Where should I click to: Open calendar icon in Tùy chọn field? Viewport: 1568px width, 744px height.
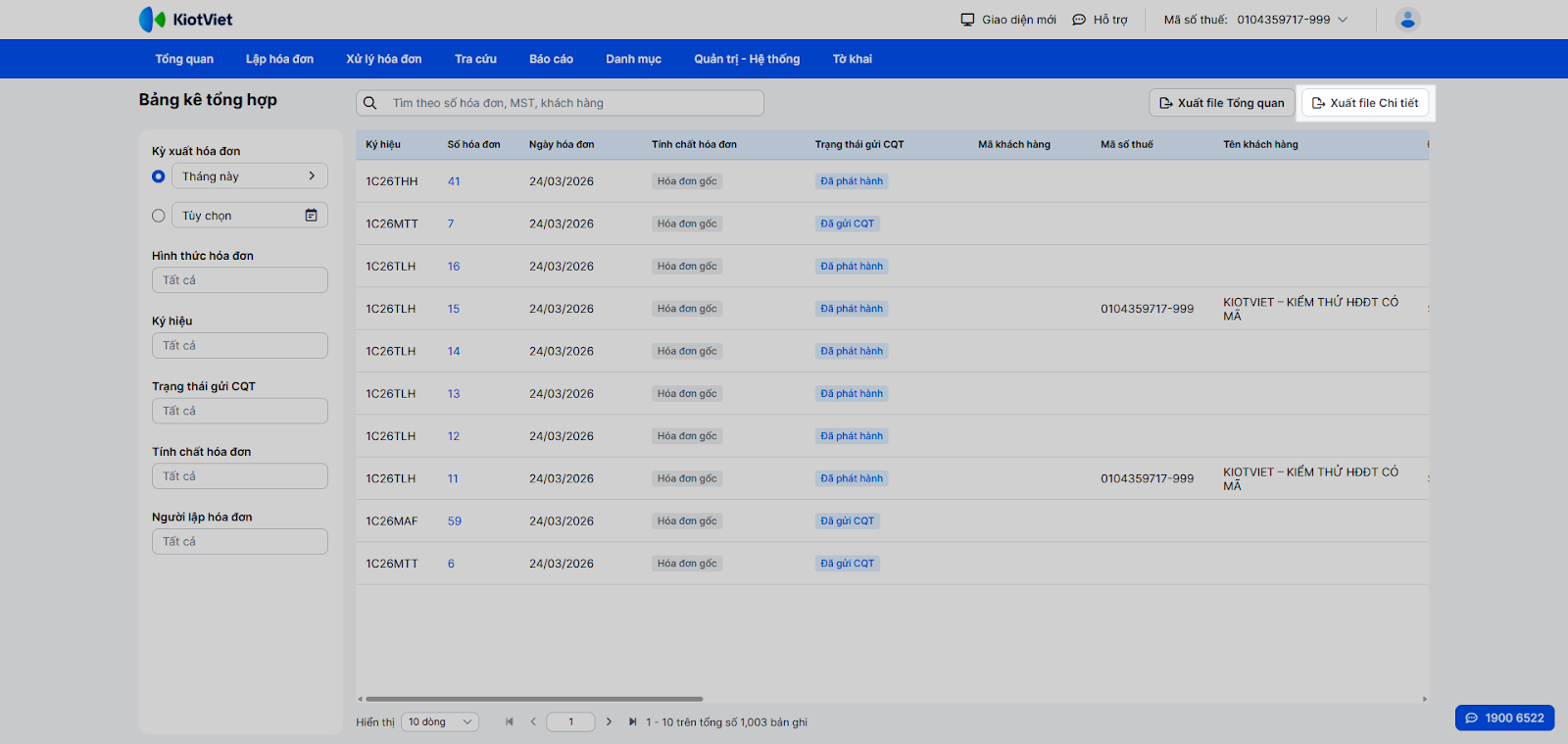[x=311, y=216]
